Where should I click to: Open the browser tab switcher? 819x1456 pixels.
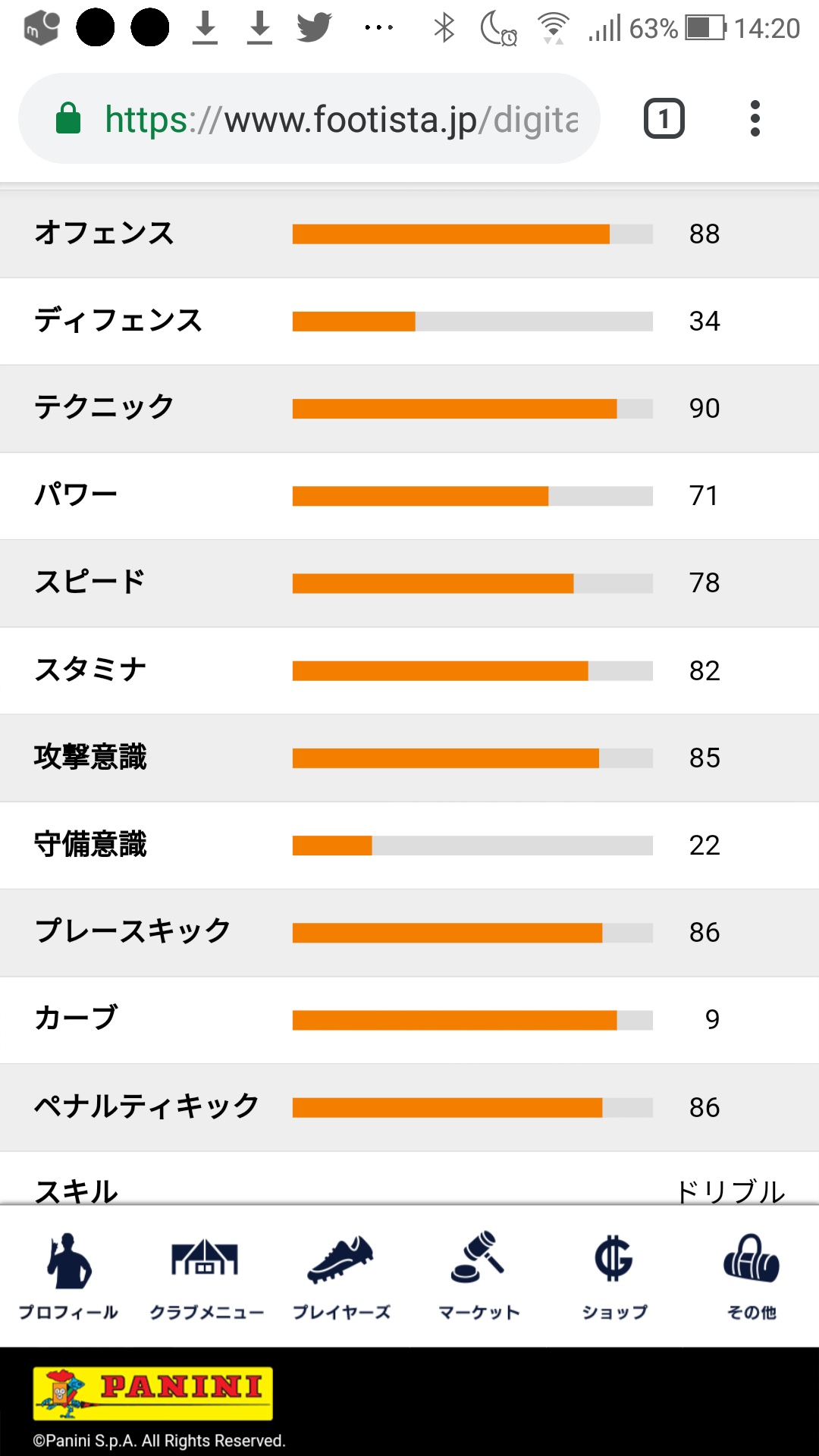coord(664,119)
